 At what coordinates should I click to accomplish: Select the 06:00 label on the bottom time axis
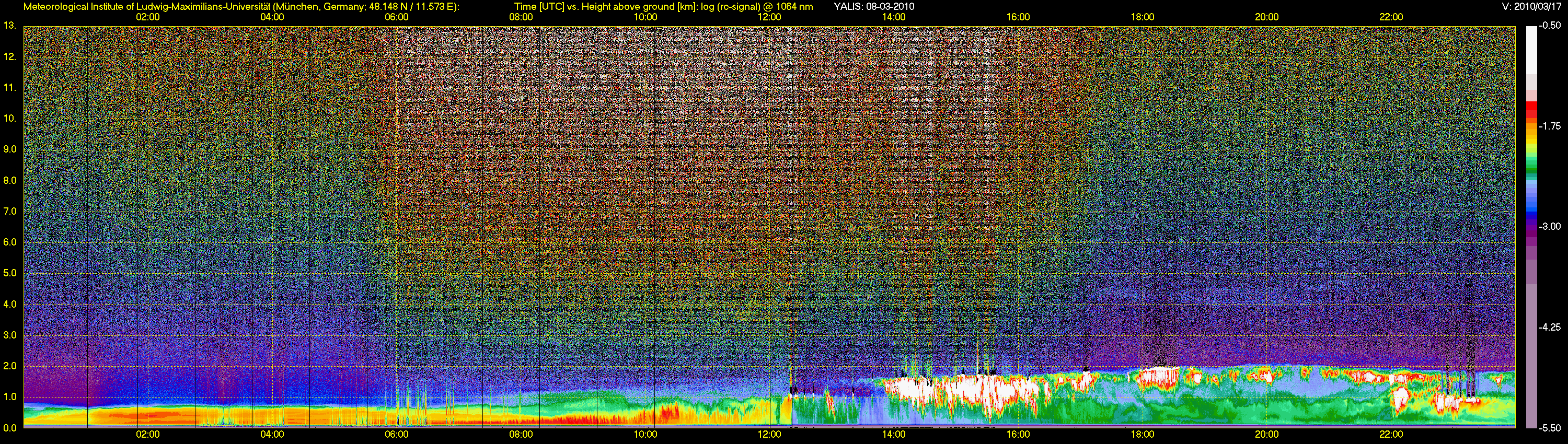tap(396, 435)
